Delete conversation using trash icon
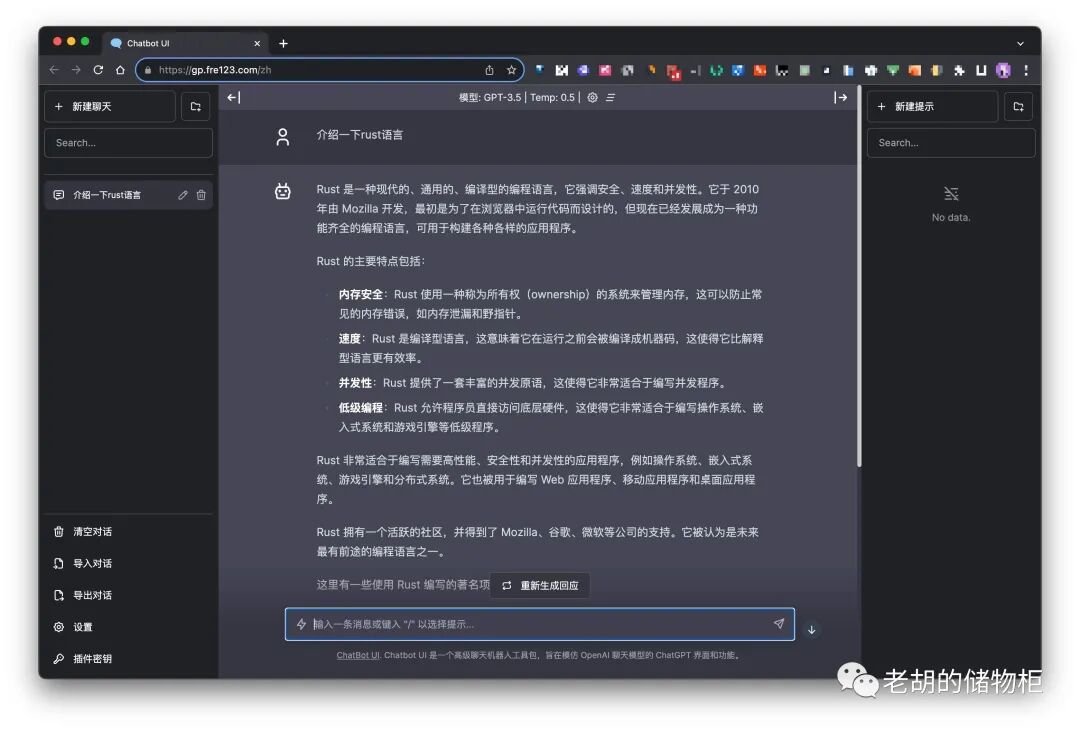Image resolution: width=1080 pixels, height=730 pixels. coord(201,195)
